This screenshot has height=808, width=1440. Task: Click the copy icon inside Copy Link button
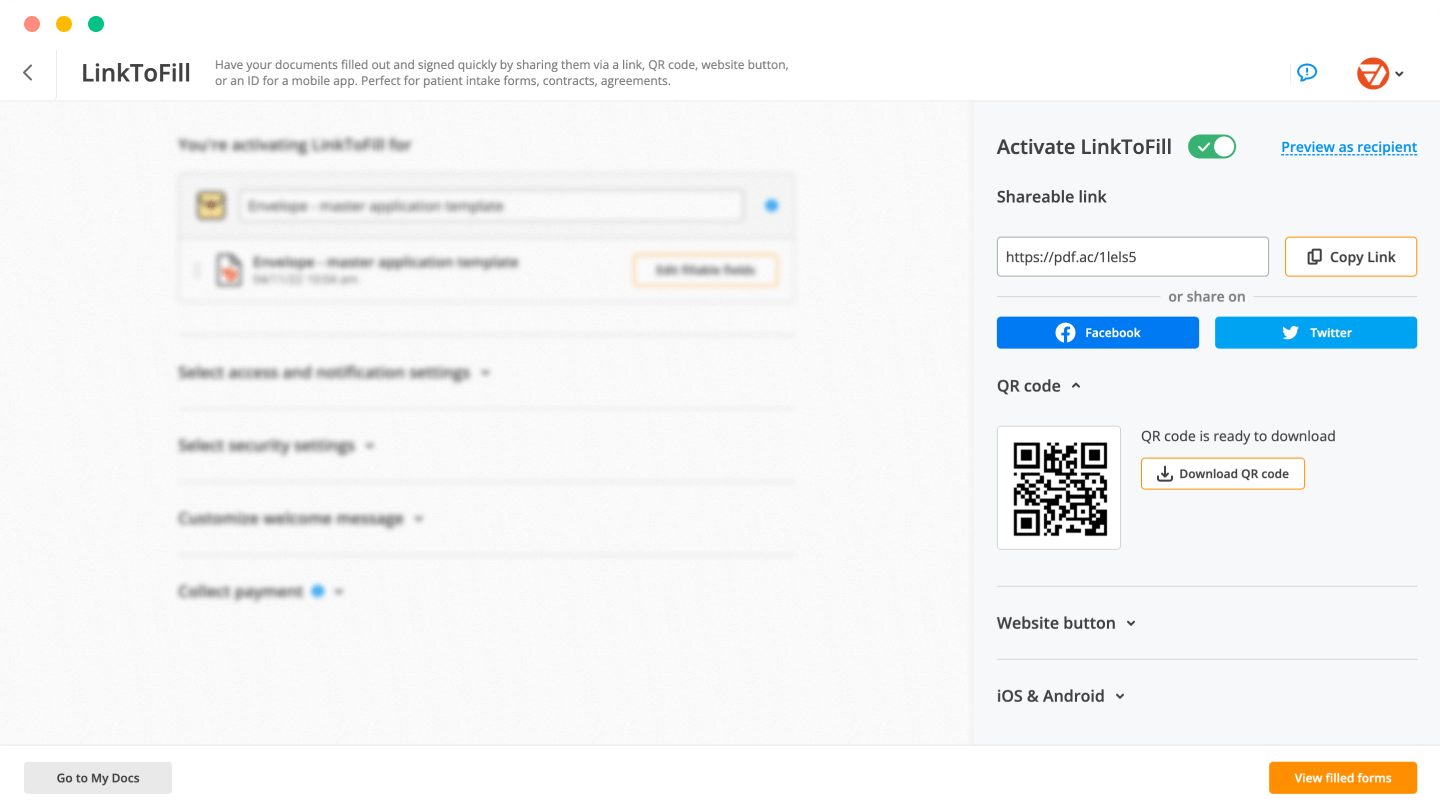(x=1314, y=257)
